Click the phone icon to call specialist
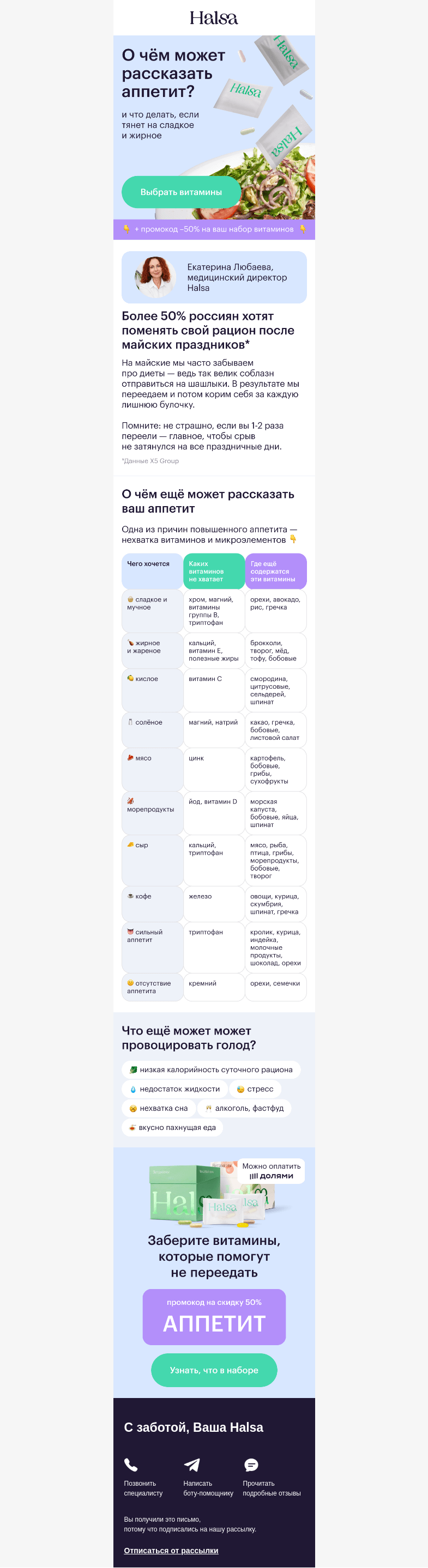The height and width of the screenshot is (1568, 428). 131,1464
